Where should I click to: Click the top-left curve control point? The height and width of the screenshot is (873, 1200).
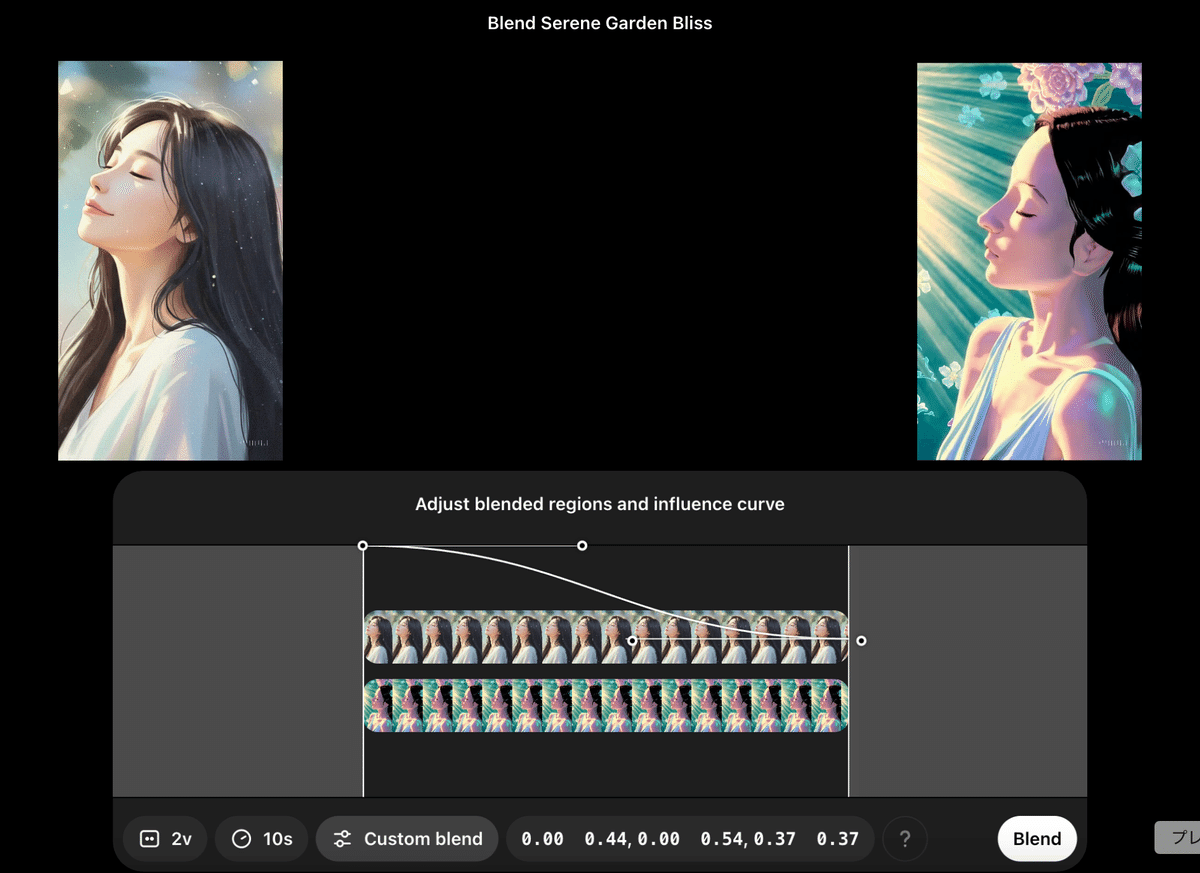click(x=363, y=545)
